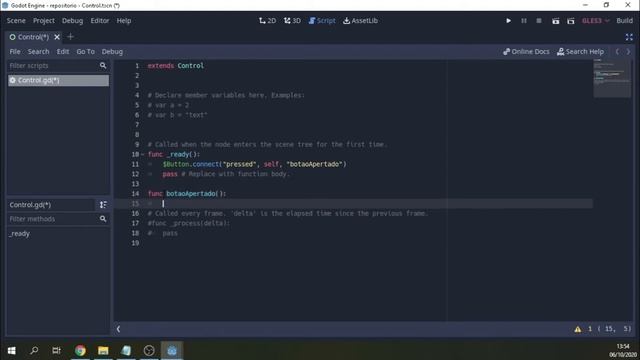Switch to Script workspace

(x=322, y=20)
